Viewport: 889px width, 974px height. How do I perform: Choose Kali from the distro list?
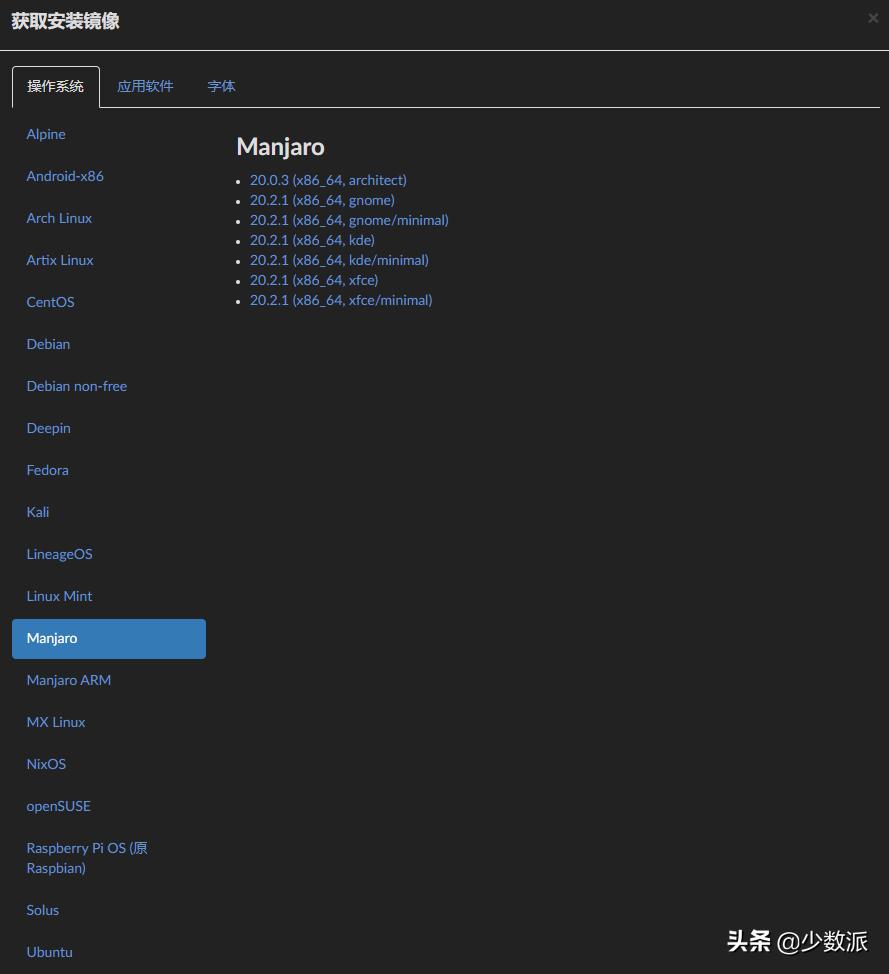38,512
